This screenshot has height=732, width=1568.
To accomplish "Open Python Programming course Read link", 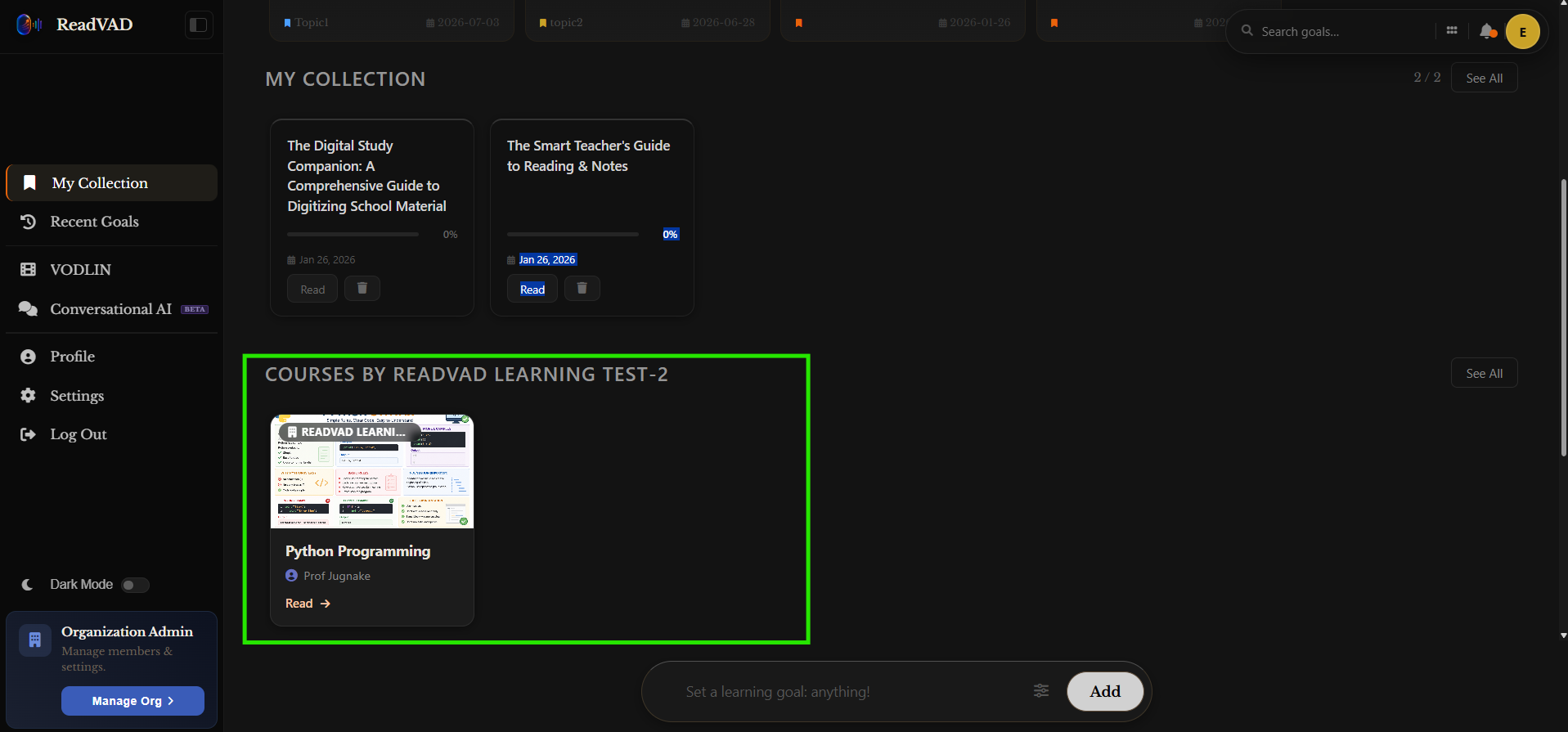I will [x=308, y=604].
